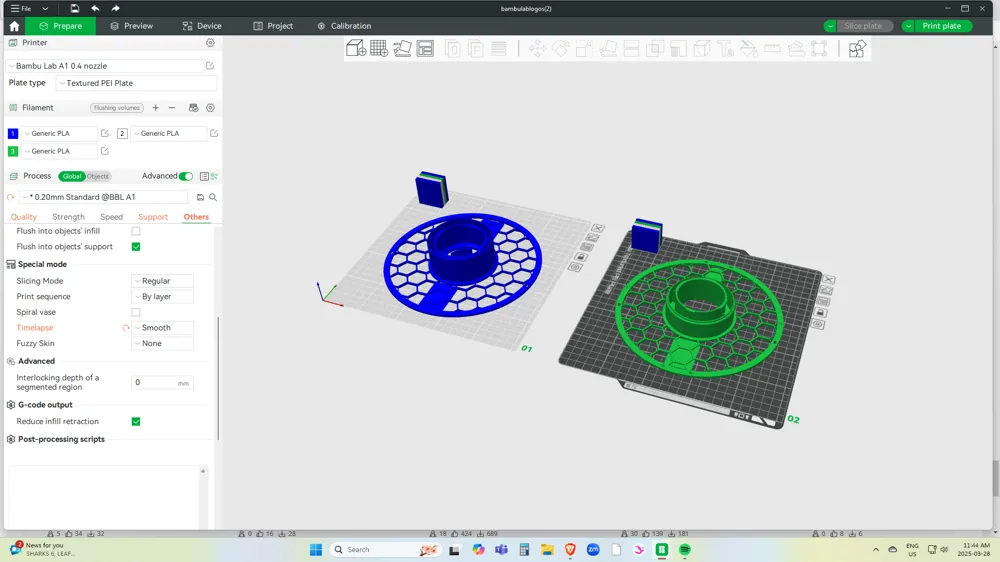This screenshot has height=562, width=1000.
Task: Select the Mesh boolean tool
Action: click(x=655, y=48)
